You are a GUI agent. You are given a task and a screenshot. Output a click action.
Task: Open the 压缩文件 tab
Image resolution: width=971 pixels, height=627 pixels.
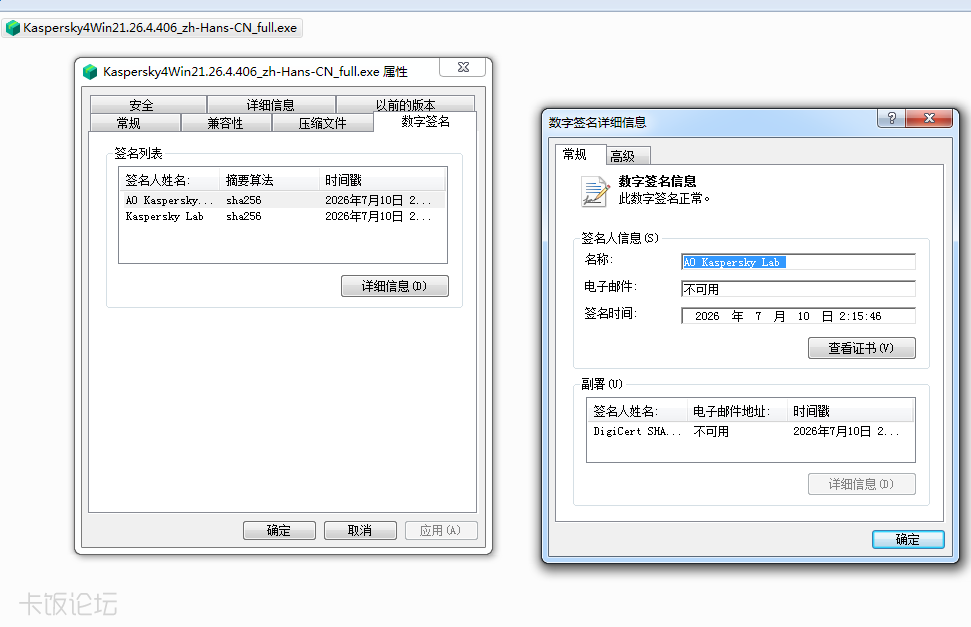323,123
